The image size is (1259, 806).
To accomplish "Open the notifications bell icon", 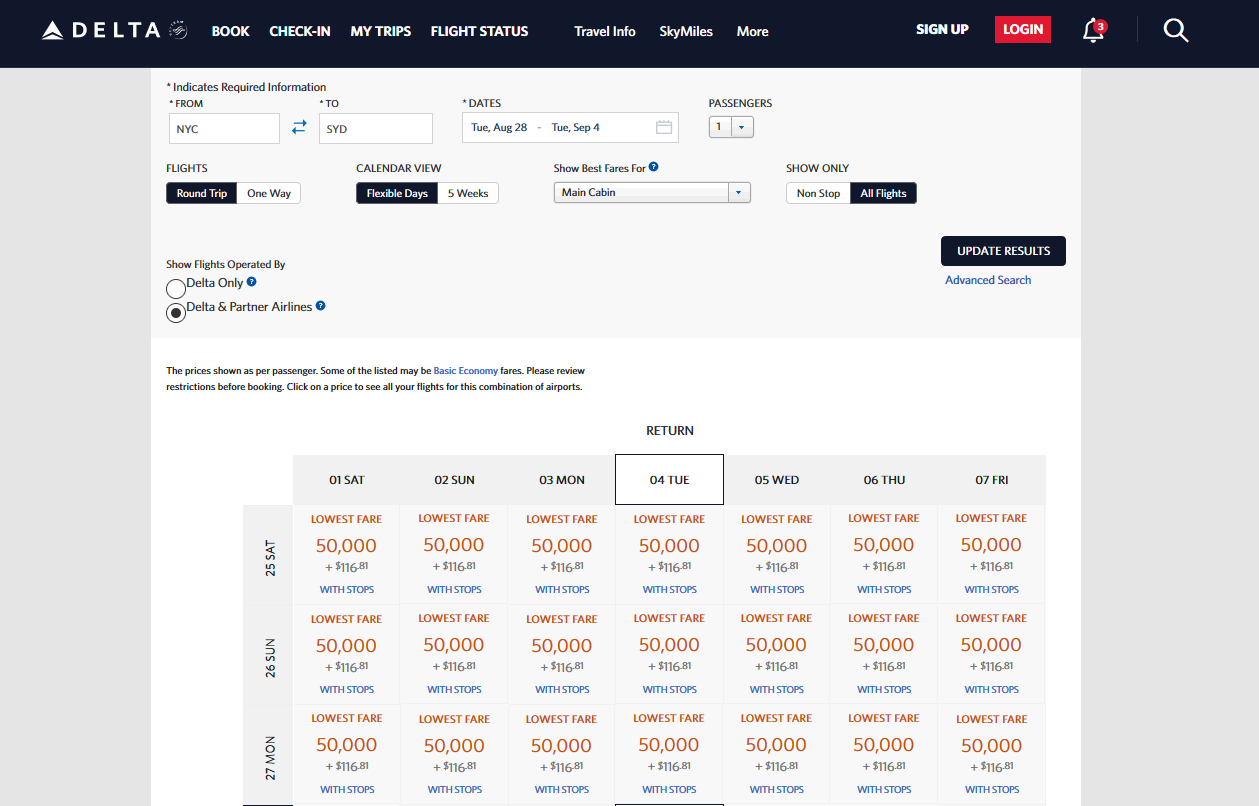I will click(1093, 31).
